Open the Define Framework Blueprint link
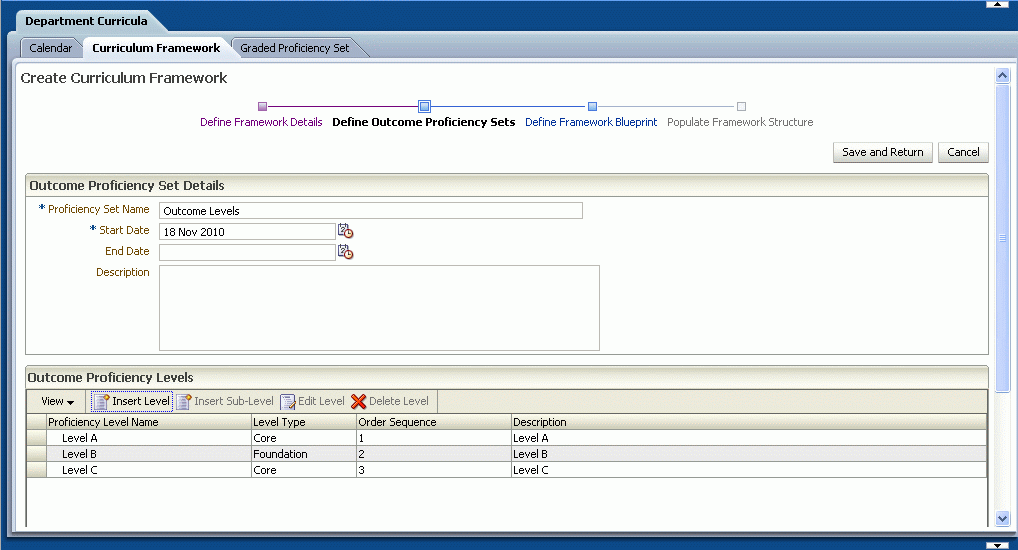The image size is (1018, 550). tap(591, 122)
